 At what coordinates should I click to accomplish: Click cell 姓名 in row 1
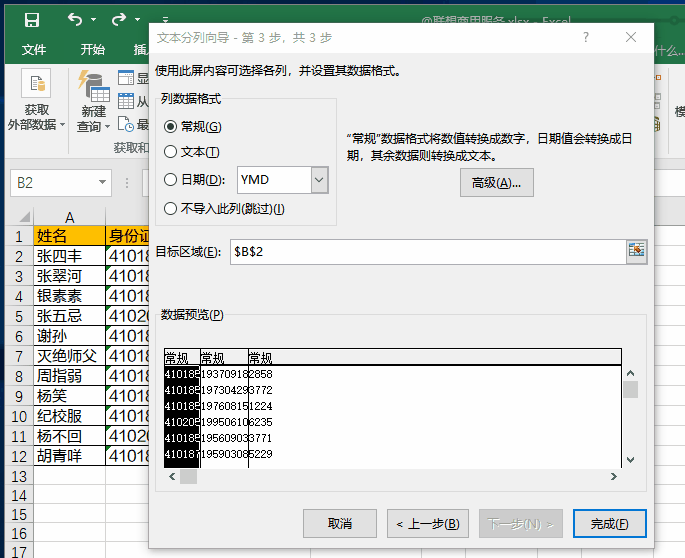[69, 236]
